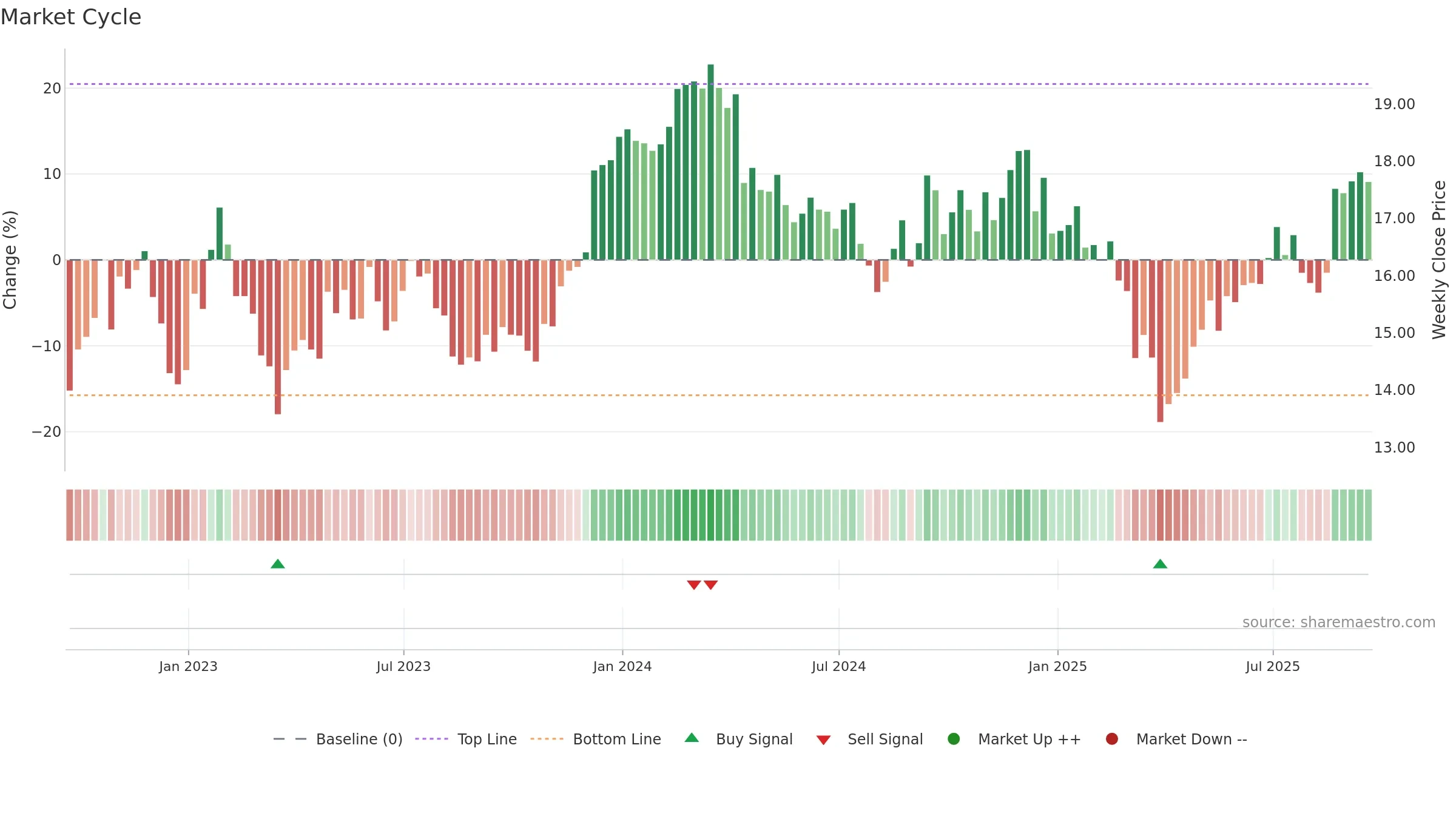Click the green Buy Signal legend triangle

(692, 738)
